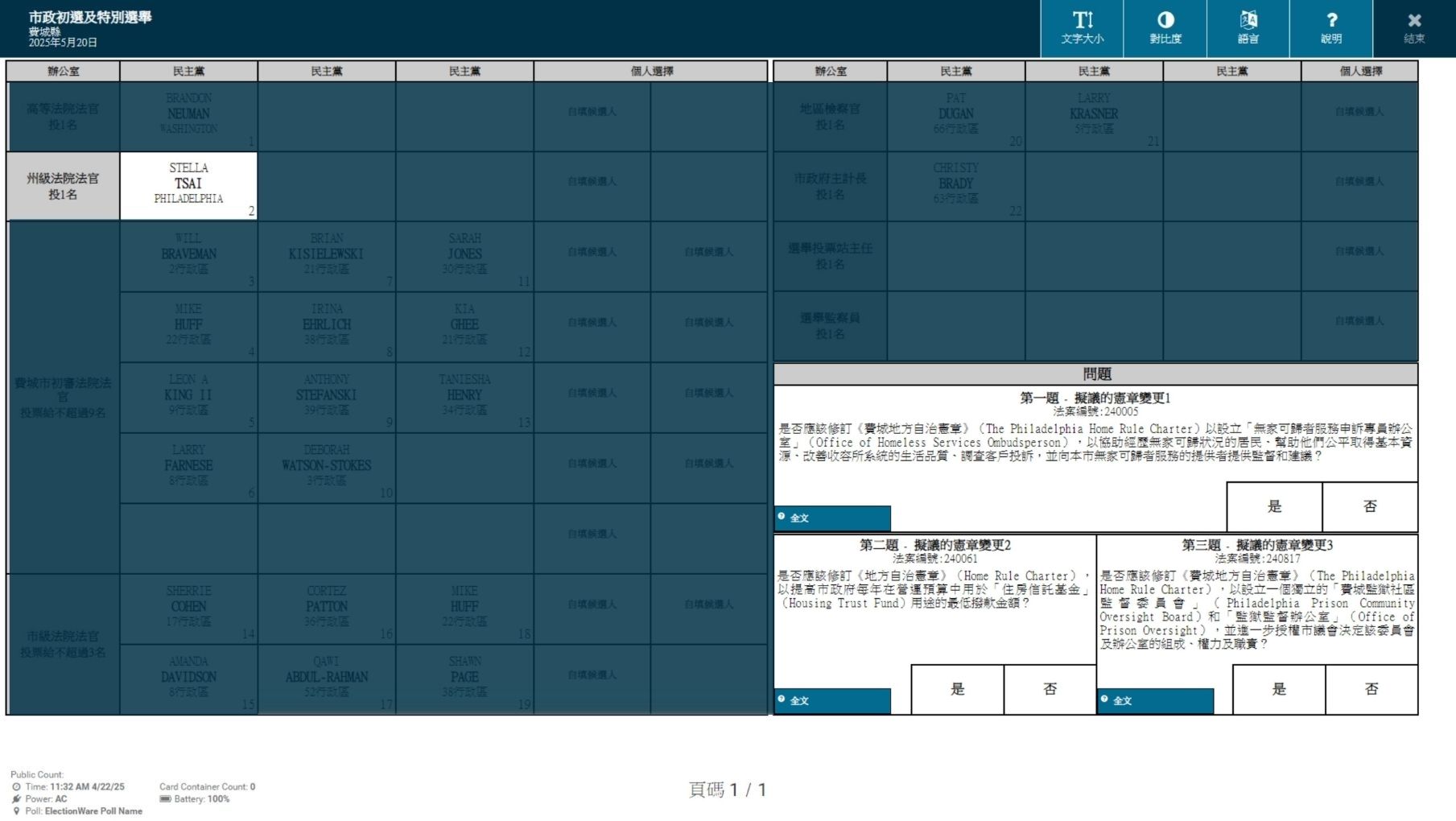Vote 是 on 第一題 charter change 1
The width and height of the screenshot is (1456, 821).
(x=1274, y=506)
